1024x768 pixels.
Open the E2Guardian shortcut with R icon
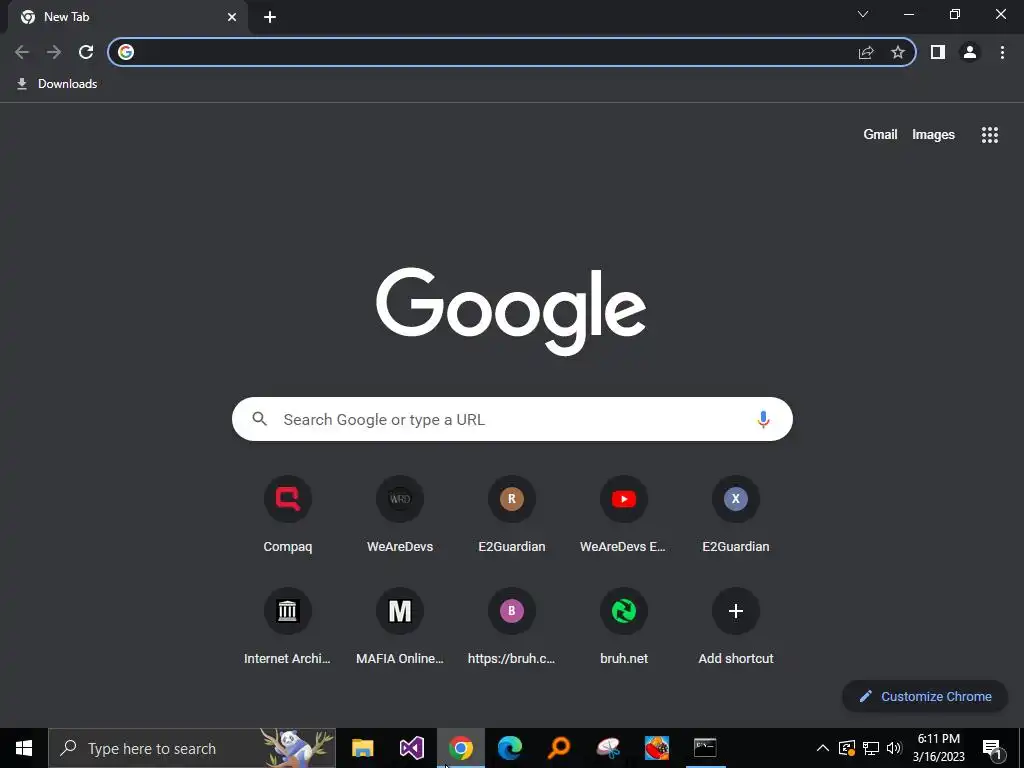[x=512, y=515]
